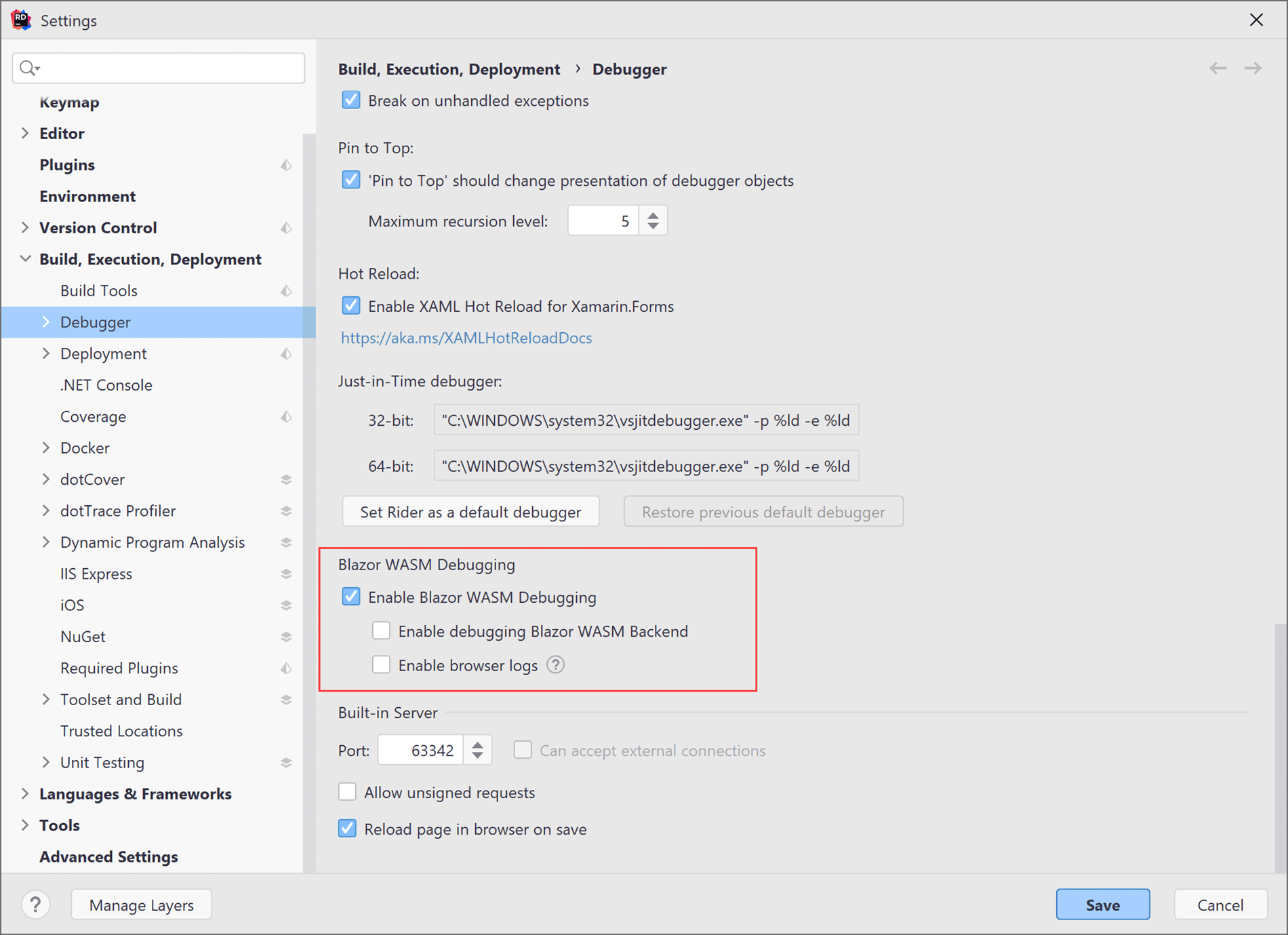Open Advanced Settings page
1288x935 pixels.
click(x=108, y=857)
